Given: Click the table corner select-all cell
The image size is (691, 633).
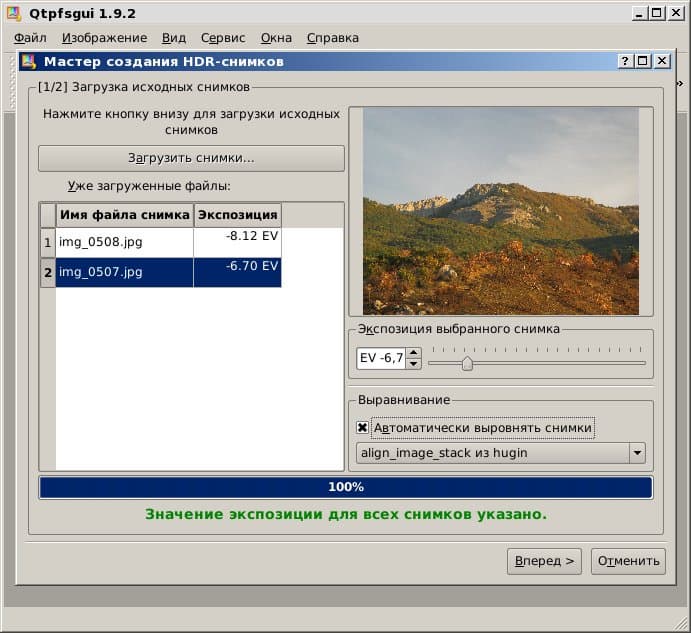Looking at the screenshot, I should [48, 215].
